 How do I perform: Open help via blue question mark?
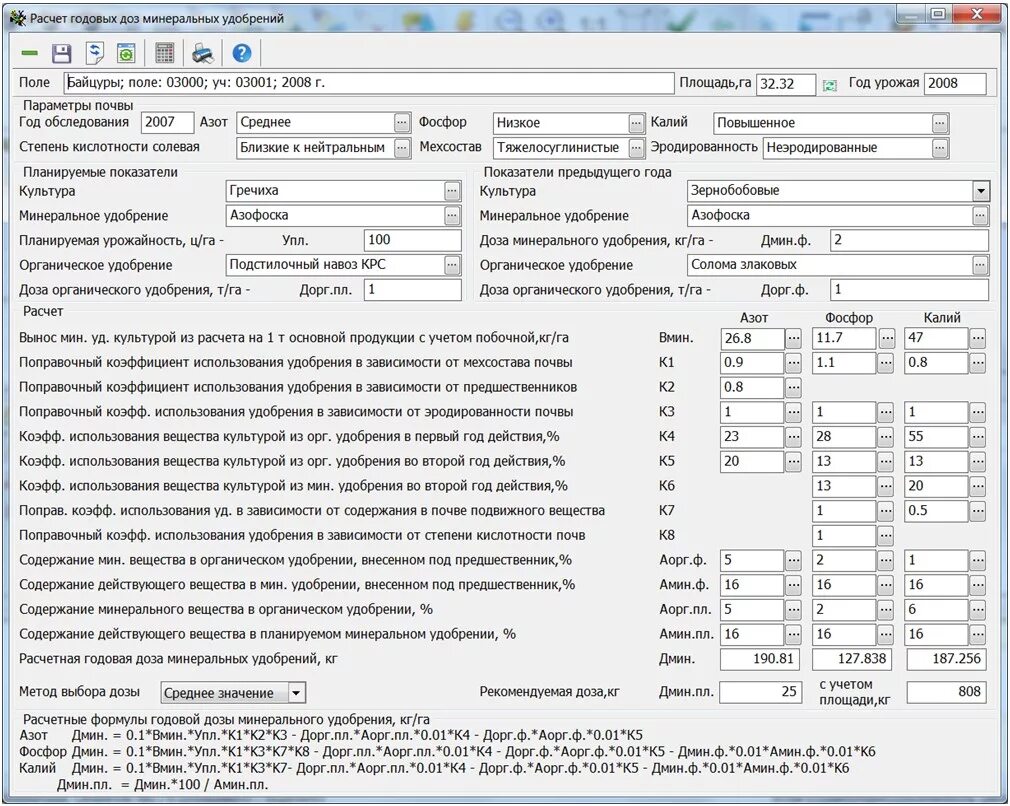point(242,53)
